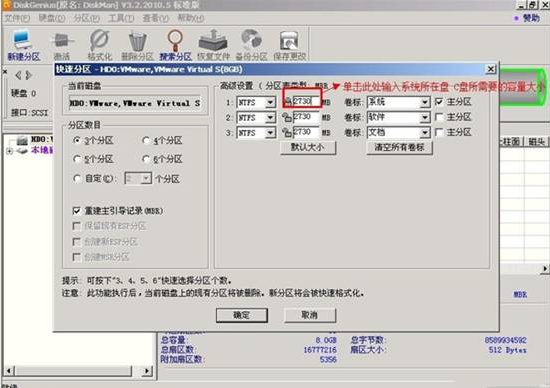The height and width of the screenshot is (388, 550).
Task: Close the Quick Partition dialog
Action: [x=491, y=69]
